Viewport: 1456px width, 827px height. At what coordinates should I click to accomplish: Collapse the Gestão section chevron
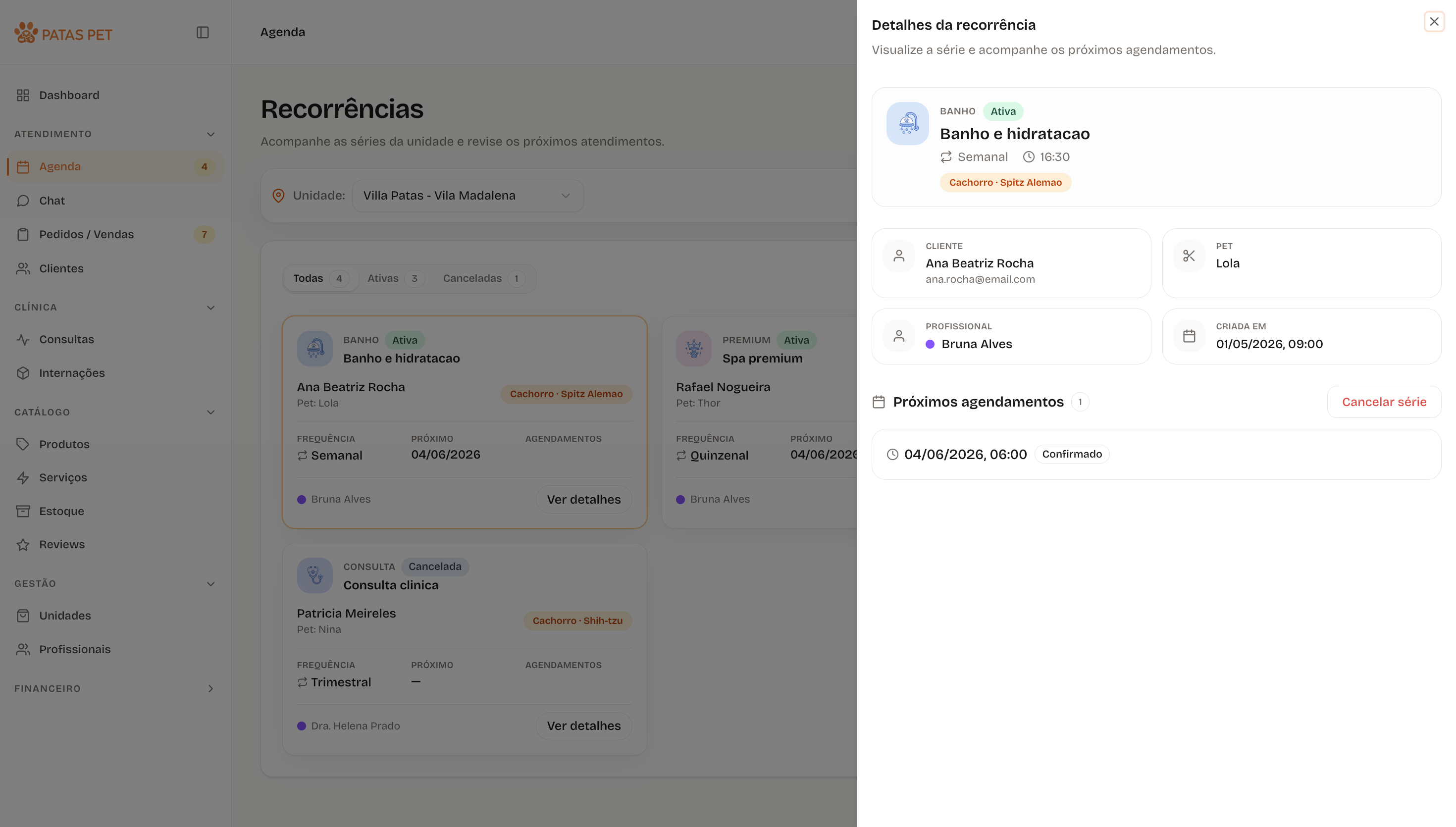pos(210,584)
